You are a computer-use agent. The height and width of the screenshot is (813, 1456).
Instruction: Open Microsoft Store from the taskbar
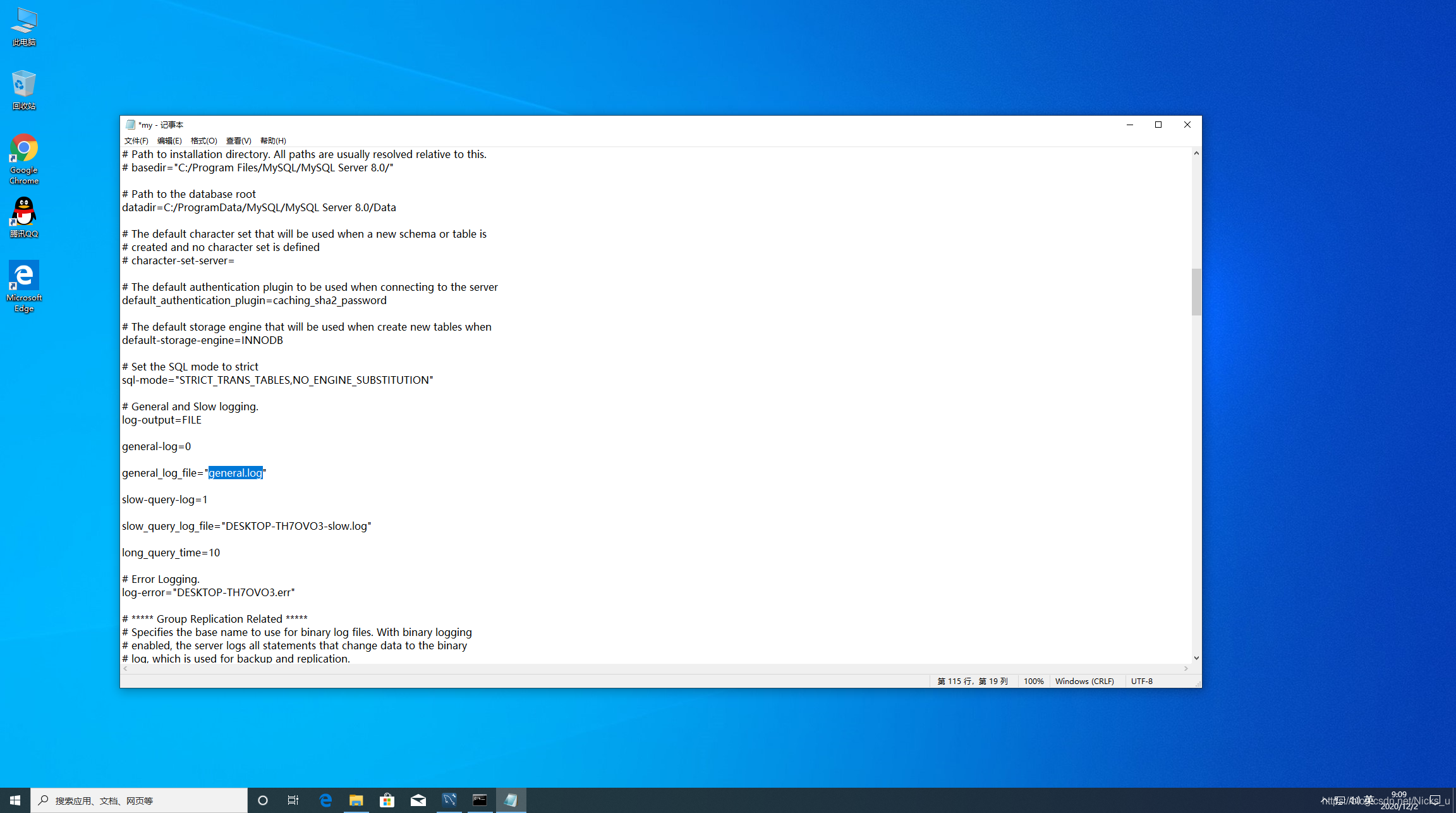(387, 800)
